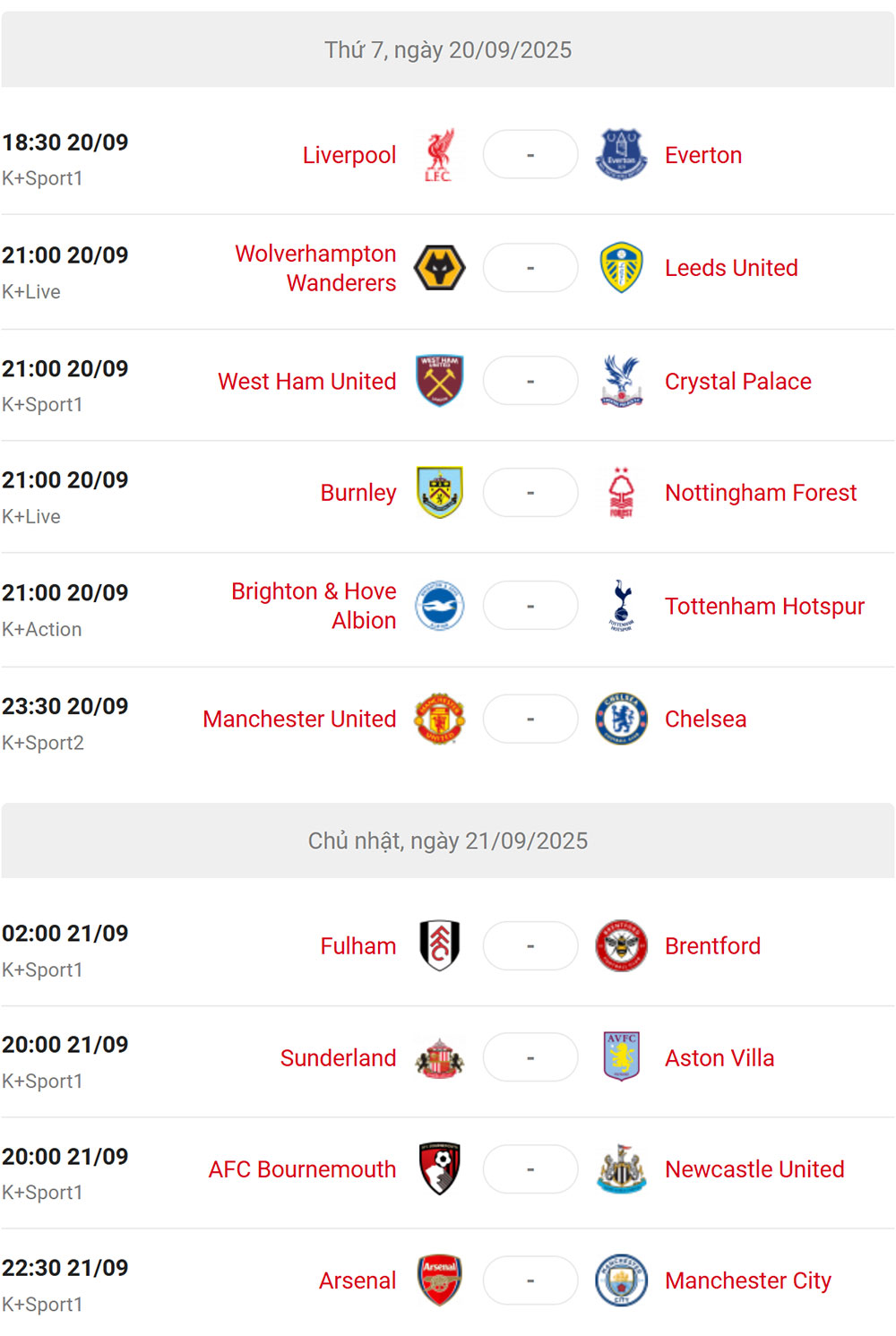This screenshot has height=1336, width=896.
Task: Click the Chủ nhật 21/09/2025 date header
Action: 448,840
